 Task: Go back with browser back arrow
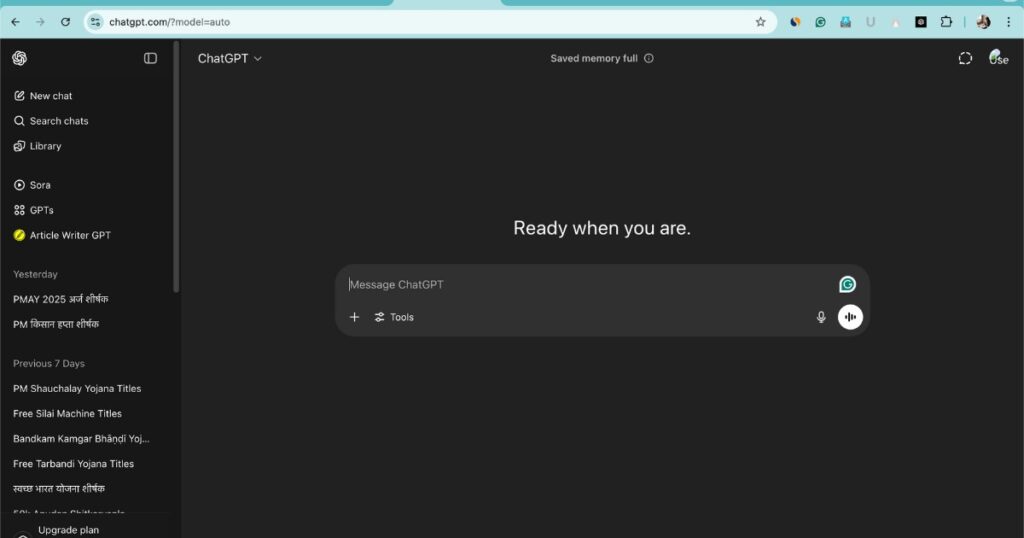16,22
